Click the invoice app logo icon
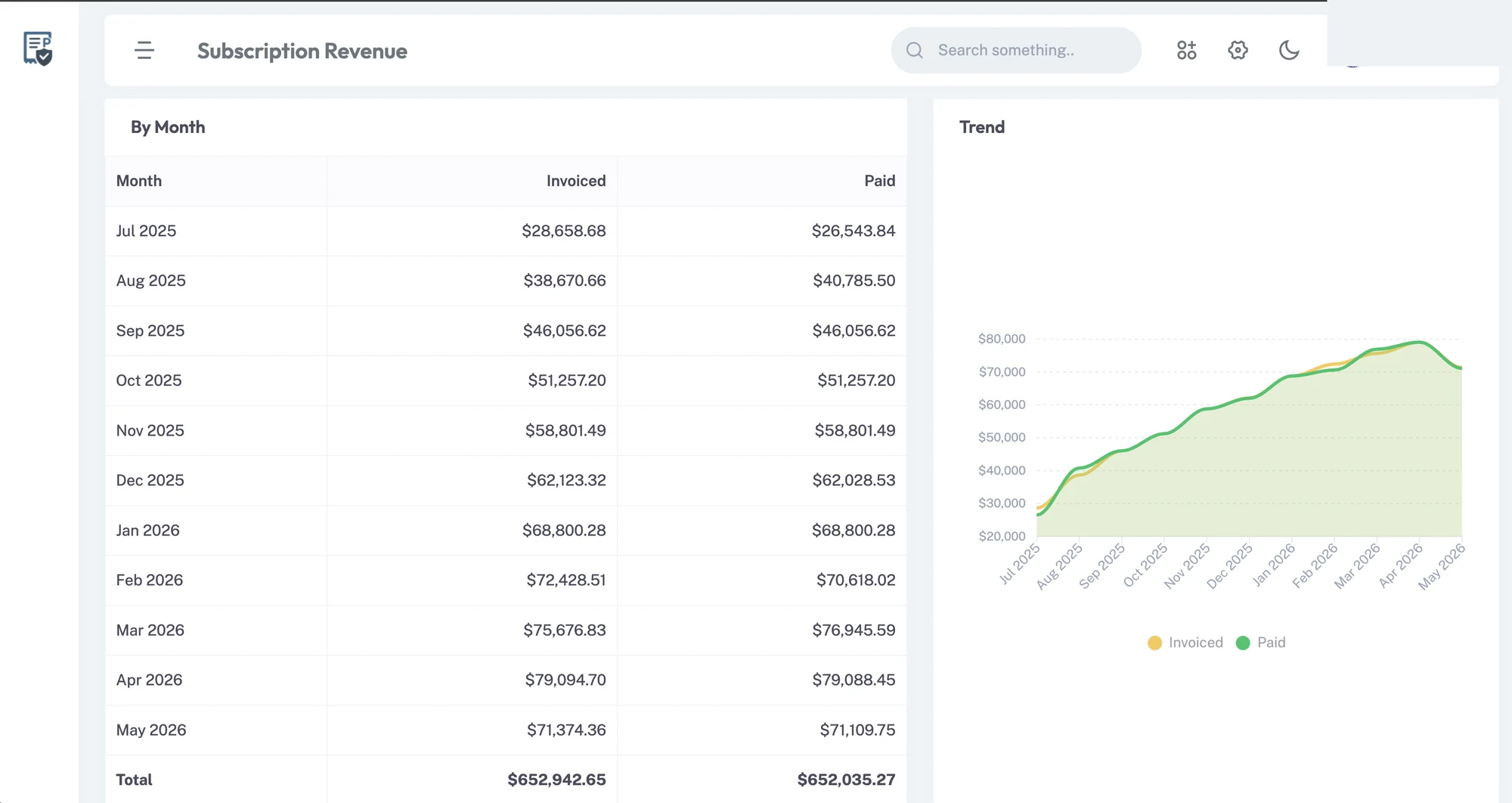The height and width of the screenshot is (803, 1512). (x=38, y=48)
